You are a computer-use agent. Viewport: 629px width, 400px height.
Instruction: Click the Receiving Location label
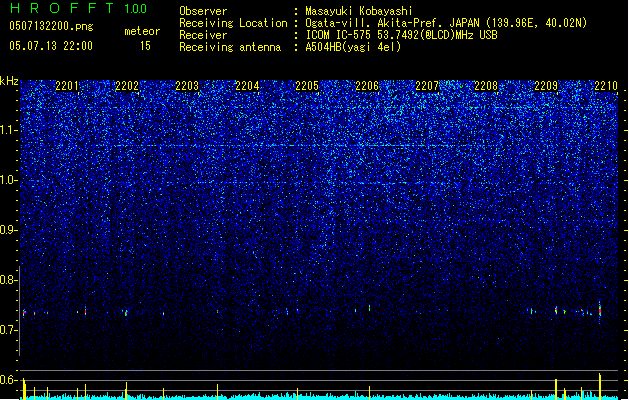[x=233, y=23]
